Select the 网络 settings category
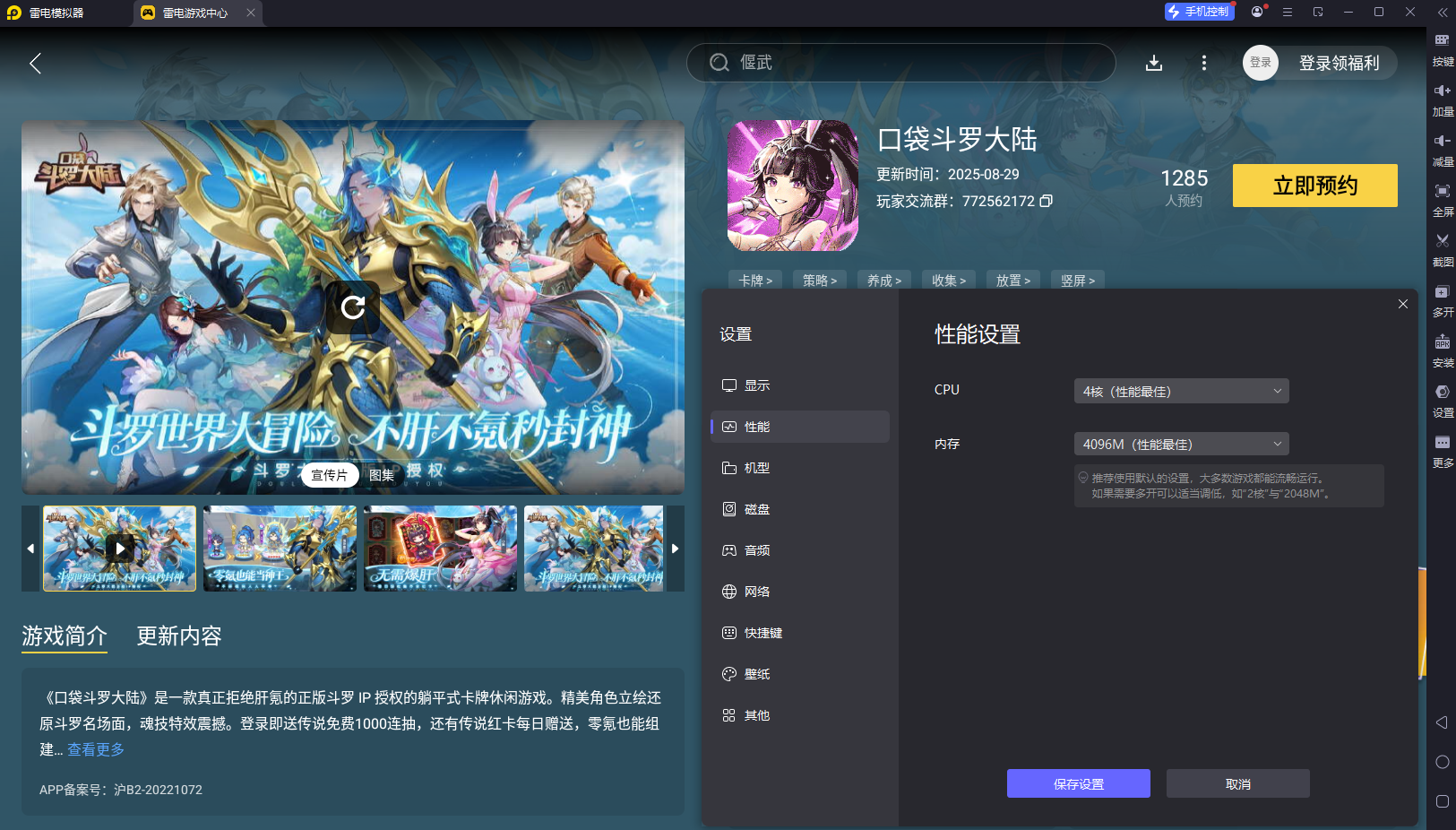This screenshot has height=830, width=1456. pos(800,592)
